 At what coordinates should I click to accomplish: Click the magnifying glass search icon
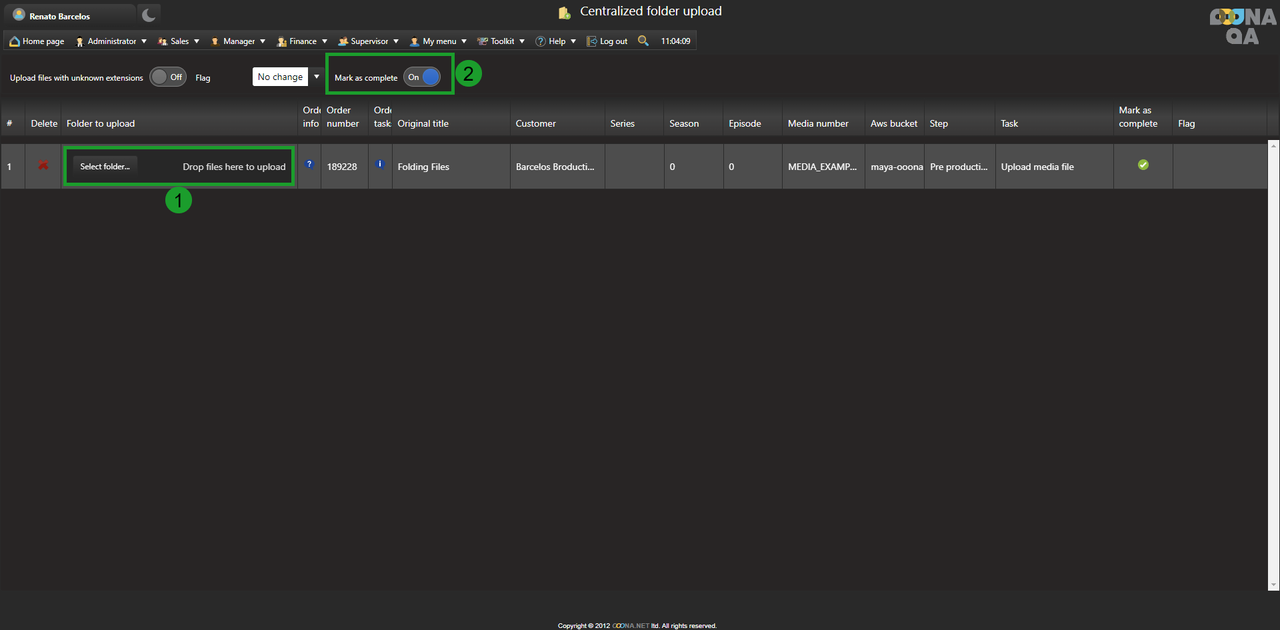pyautogui.click(x=643, y=41)
